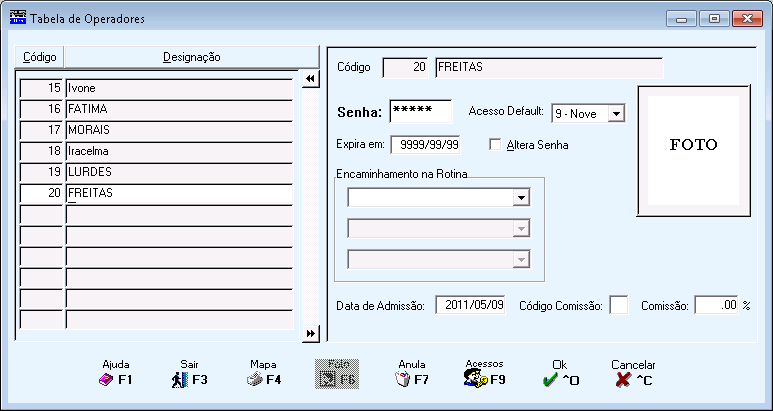Close the Tabela de Operadores window
This screenshot has height=411, width=773.
[747, 19]
